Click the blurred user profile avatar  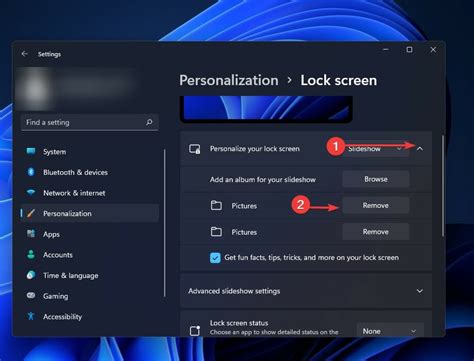35,88
